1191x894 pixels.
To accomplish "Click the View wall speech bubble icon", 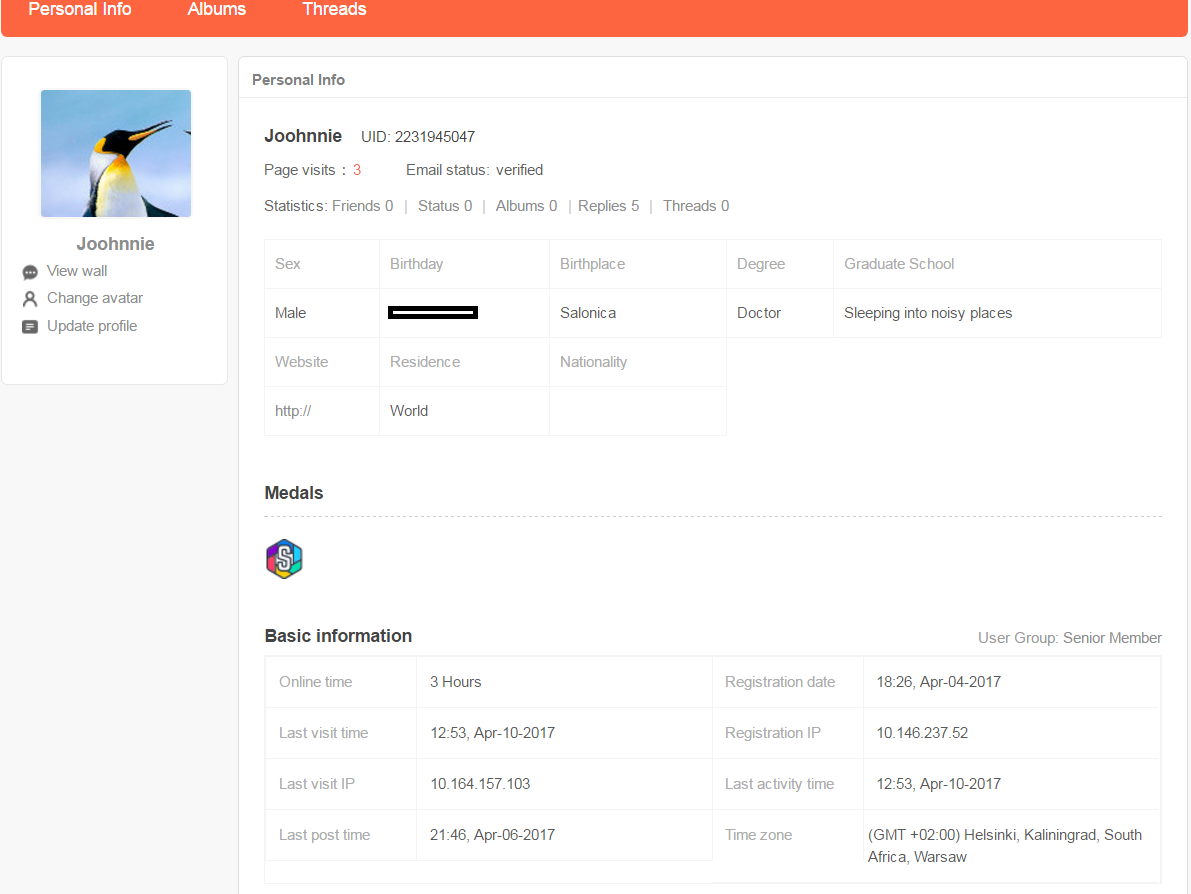I will [x=30, y=272].
